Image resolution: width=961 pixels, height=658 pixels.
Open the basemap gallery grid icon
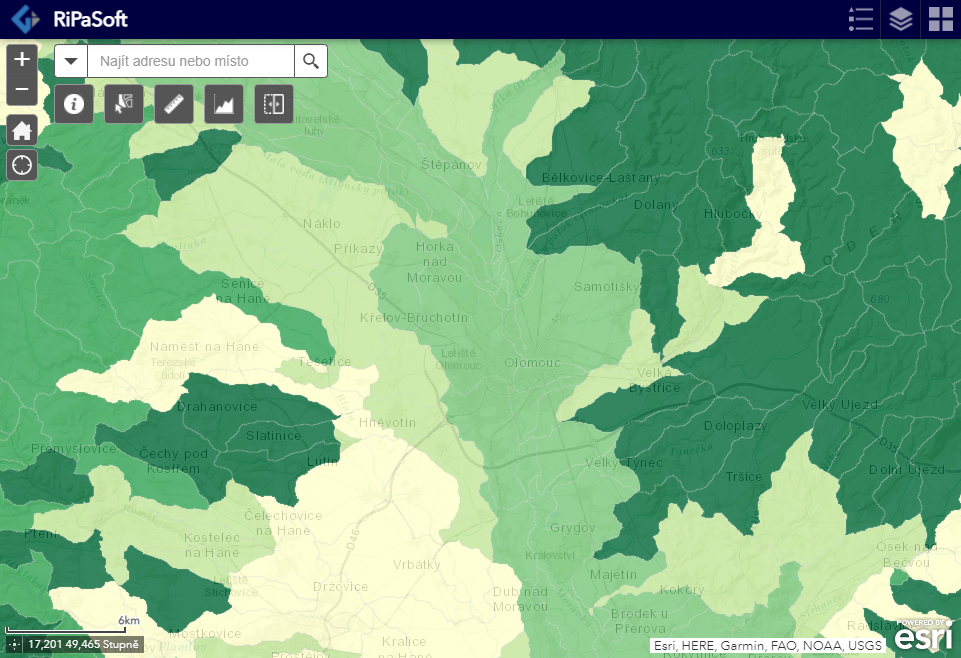pyautogui.click(x=941, y=19)
